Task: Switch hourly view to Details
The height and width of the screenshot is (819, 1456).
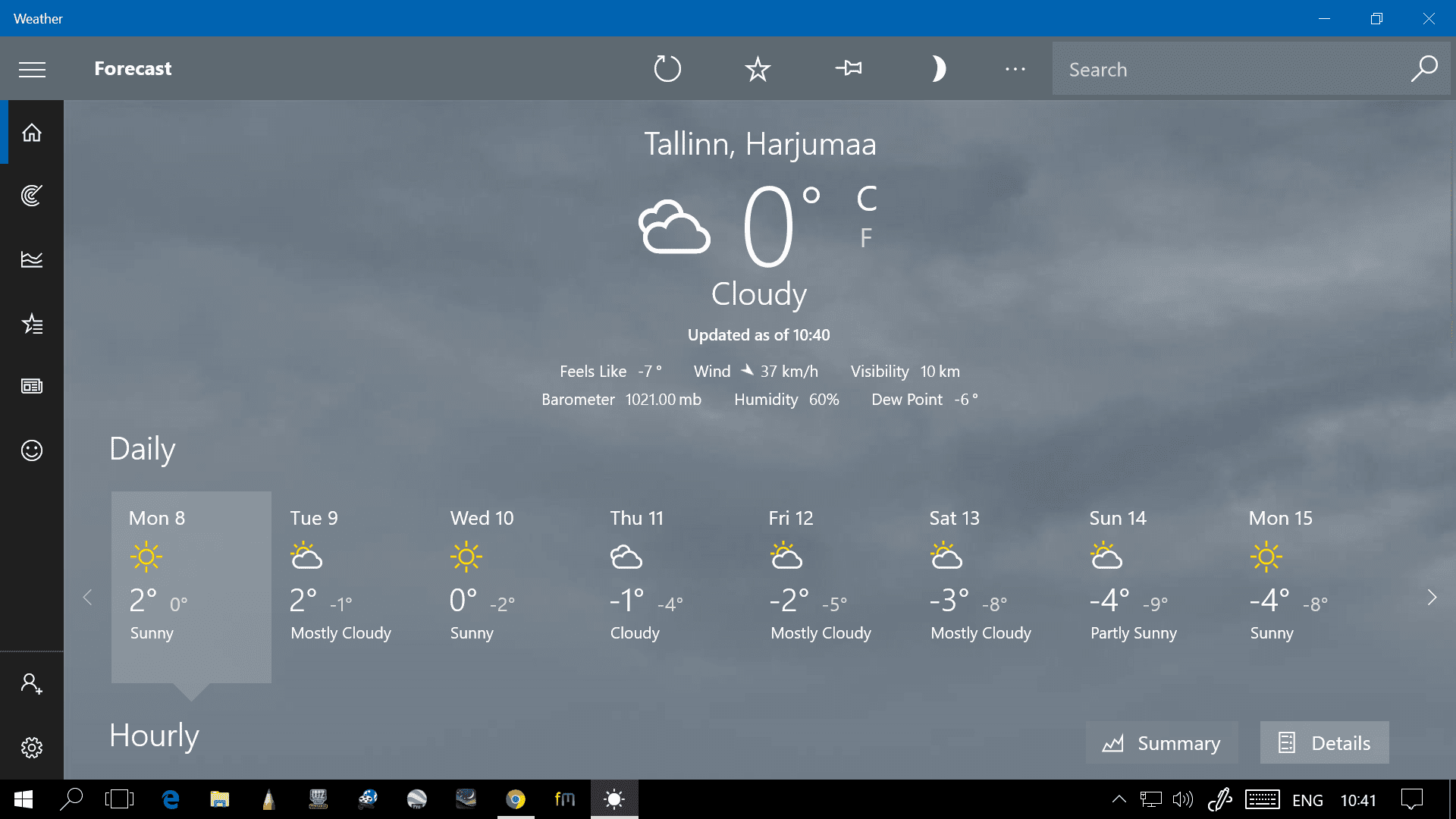Action: (x=1325, y=742)
